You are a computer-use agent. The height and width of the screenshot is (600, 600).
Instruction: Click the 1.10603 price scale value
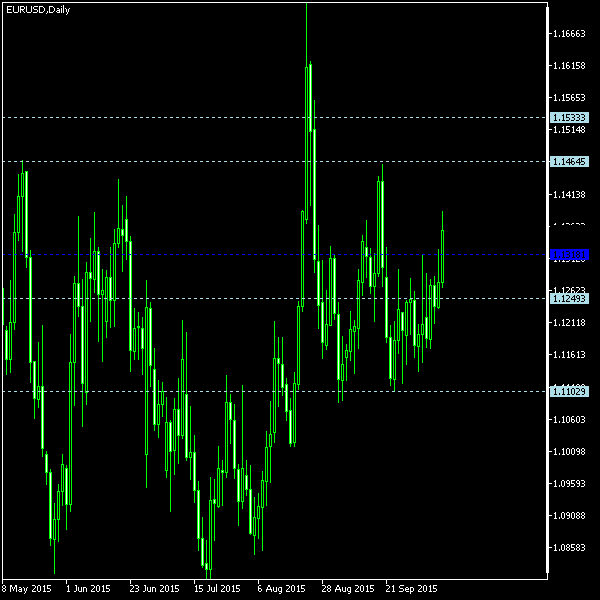(x=569, y=420)
